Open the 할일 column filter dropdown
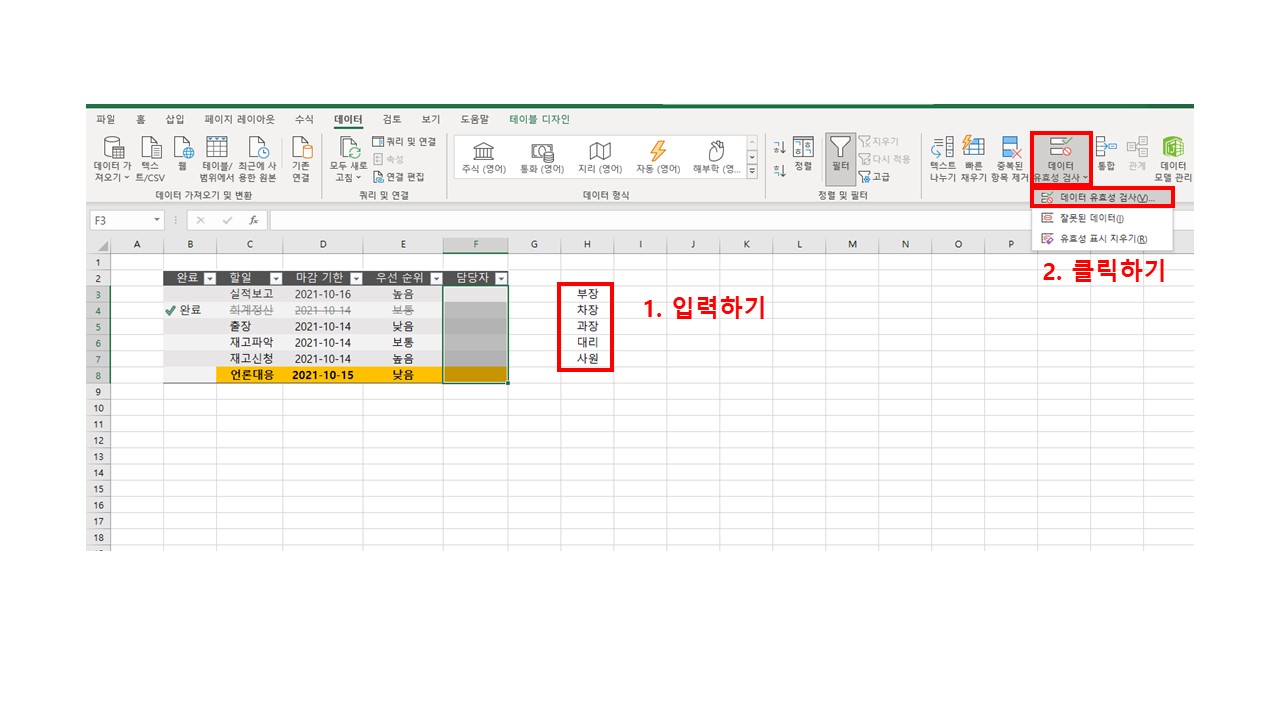The height and width of the screenshot is (720, 1280). pyautogui.click(x=275, y=279)
